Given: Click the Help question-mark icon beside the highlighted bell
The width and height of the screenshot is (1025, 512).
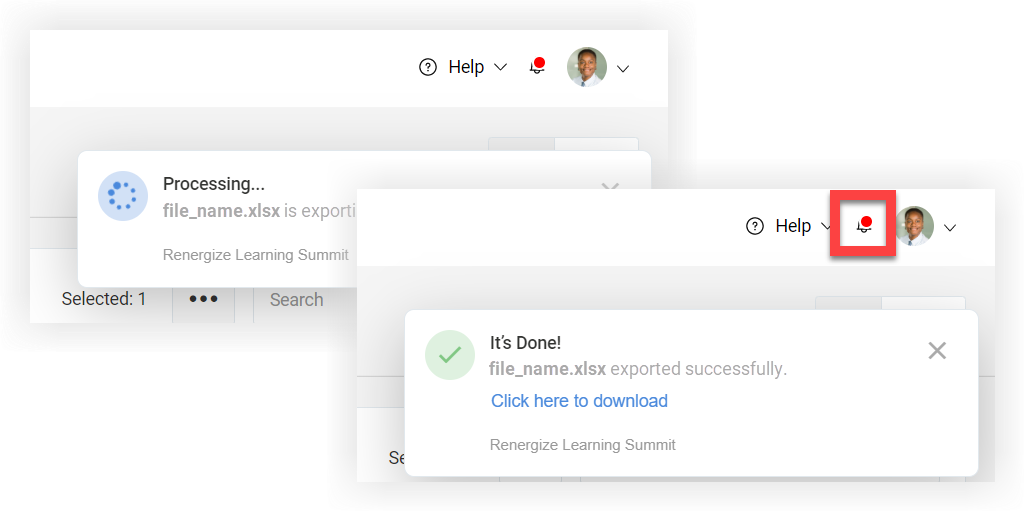Looking at the screenshot, I should pos(755,226).
